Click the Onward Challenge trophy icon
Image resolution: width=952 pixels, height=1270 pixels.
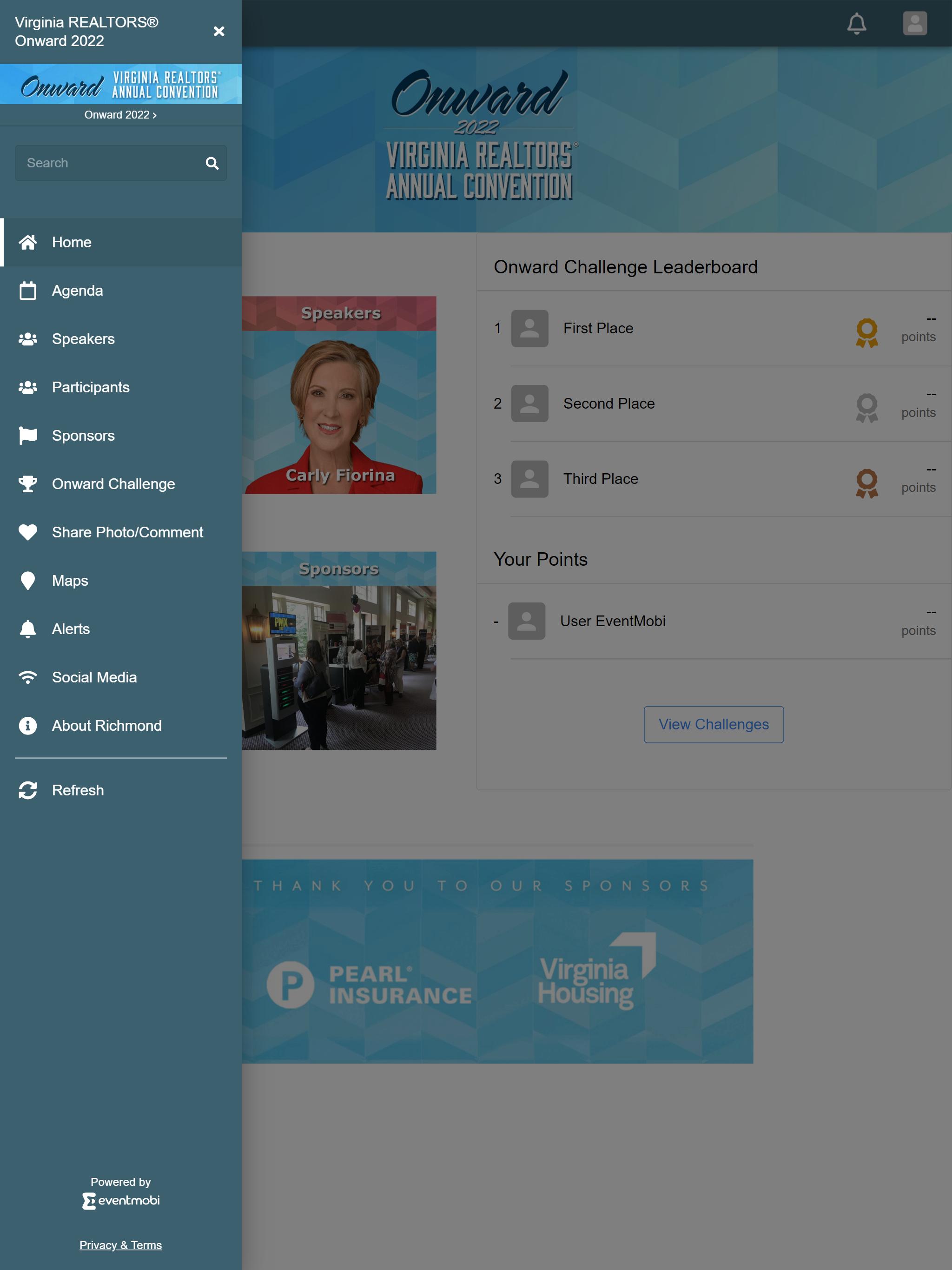tap(27, 484)
